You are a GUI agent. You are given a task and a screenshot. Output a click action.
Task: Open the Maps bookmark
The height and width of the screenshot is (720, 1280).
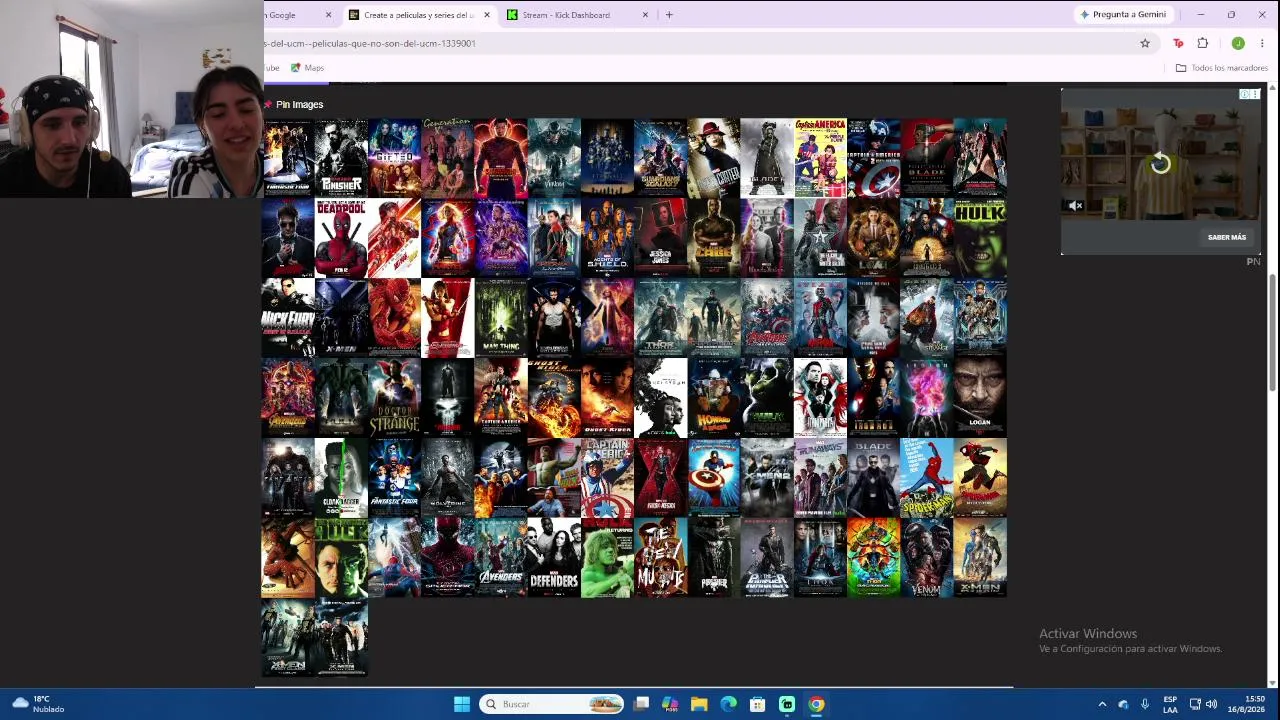[308, 68]
